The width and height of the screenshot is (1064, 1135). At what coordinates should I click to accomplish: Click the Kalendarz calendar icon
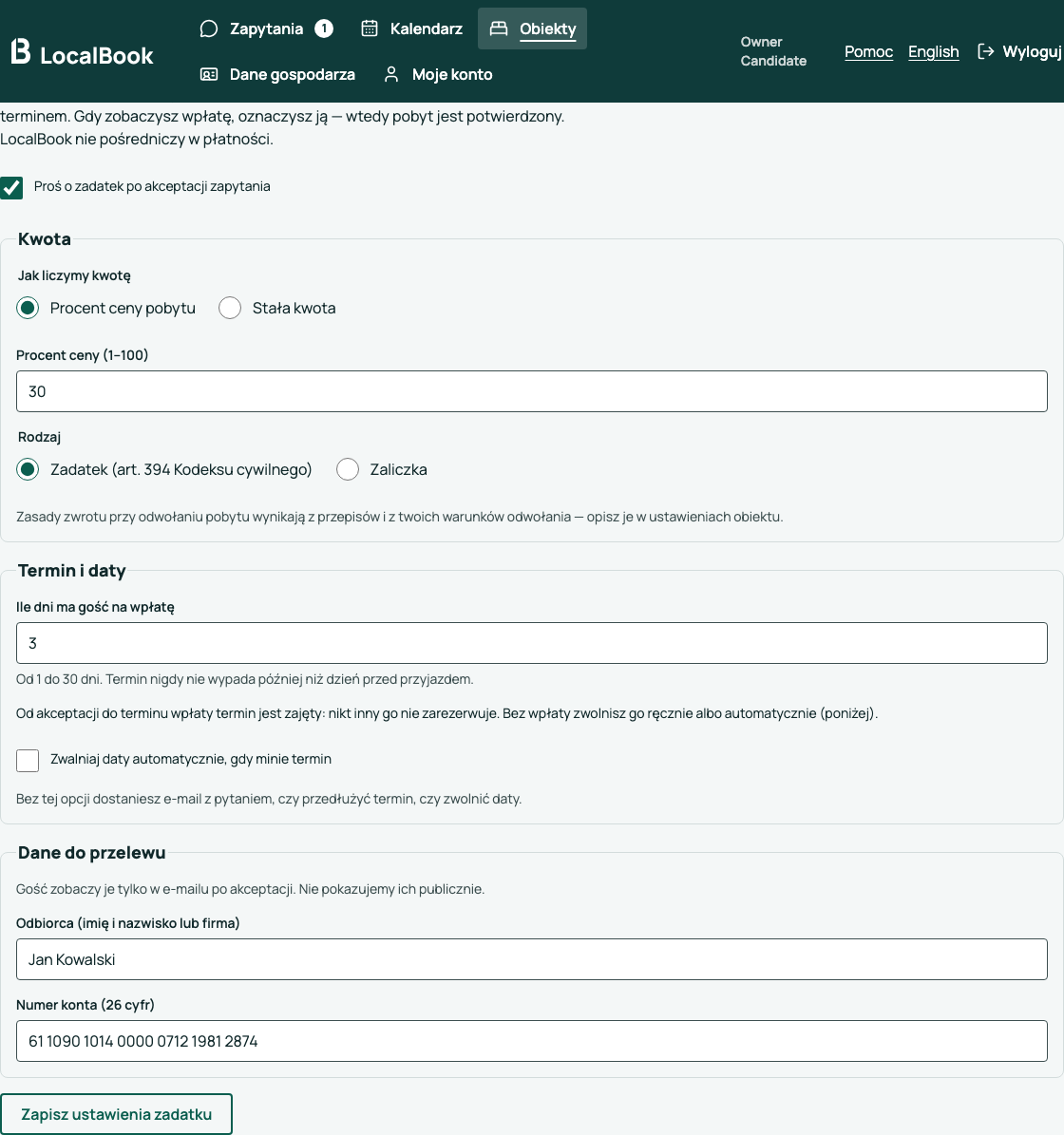coord(370,28)
